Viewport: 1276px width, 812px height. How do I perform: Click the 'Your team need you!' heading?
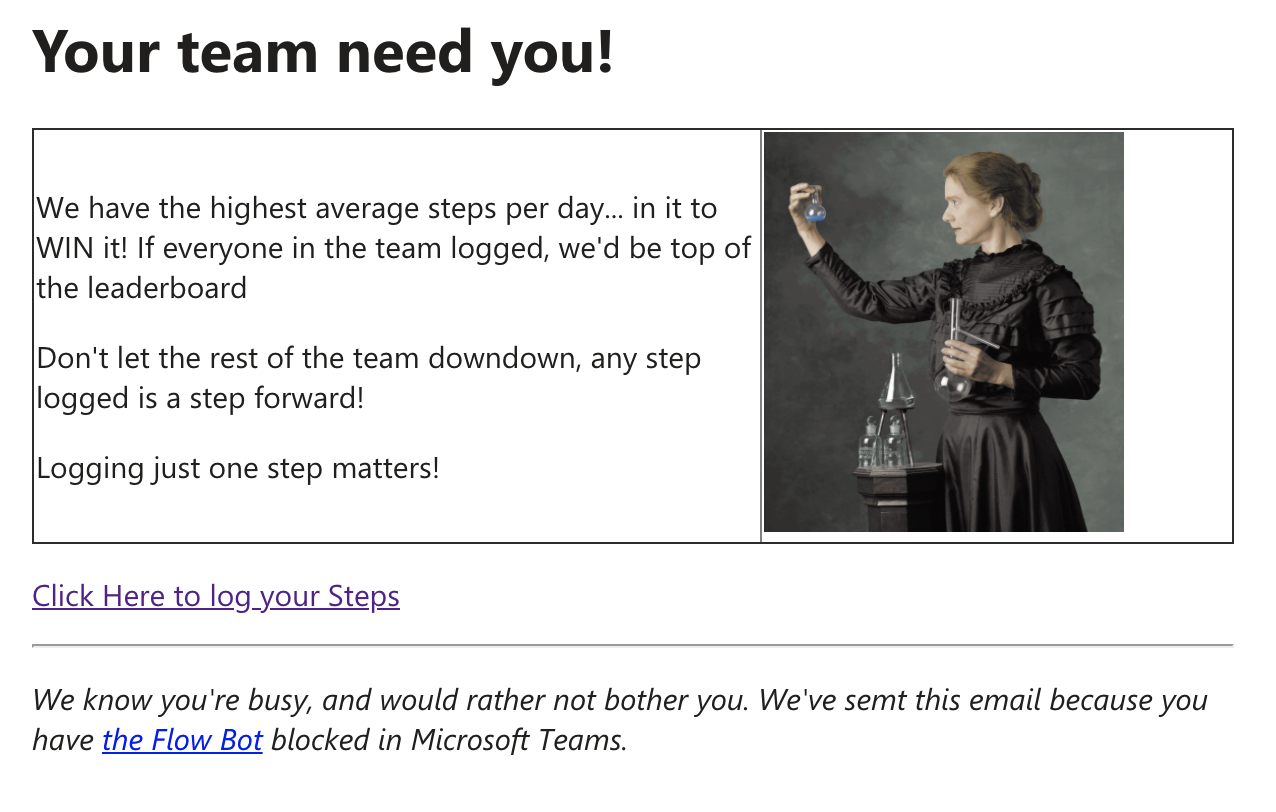[323, 50]
